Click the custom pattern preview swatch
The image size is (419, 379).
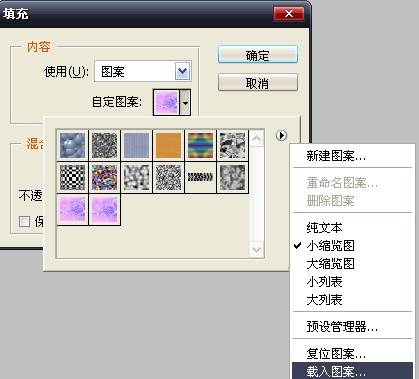tap(167, 102)
